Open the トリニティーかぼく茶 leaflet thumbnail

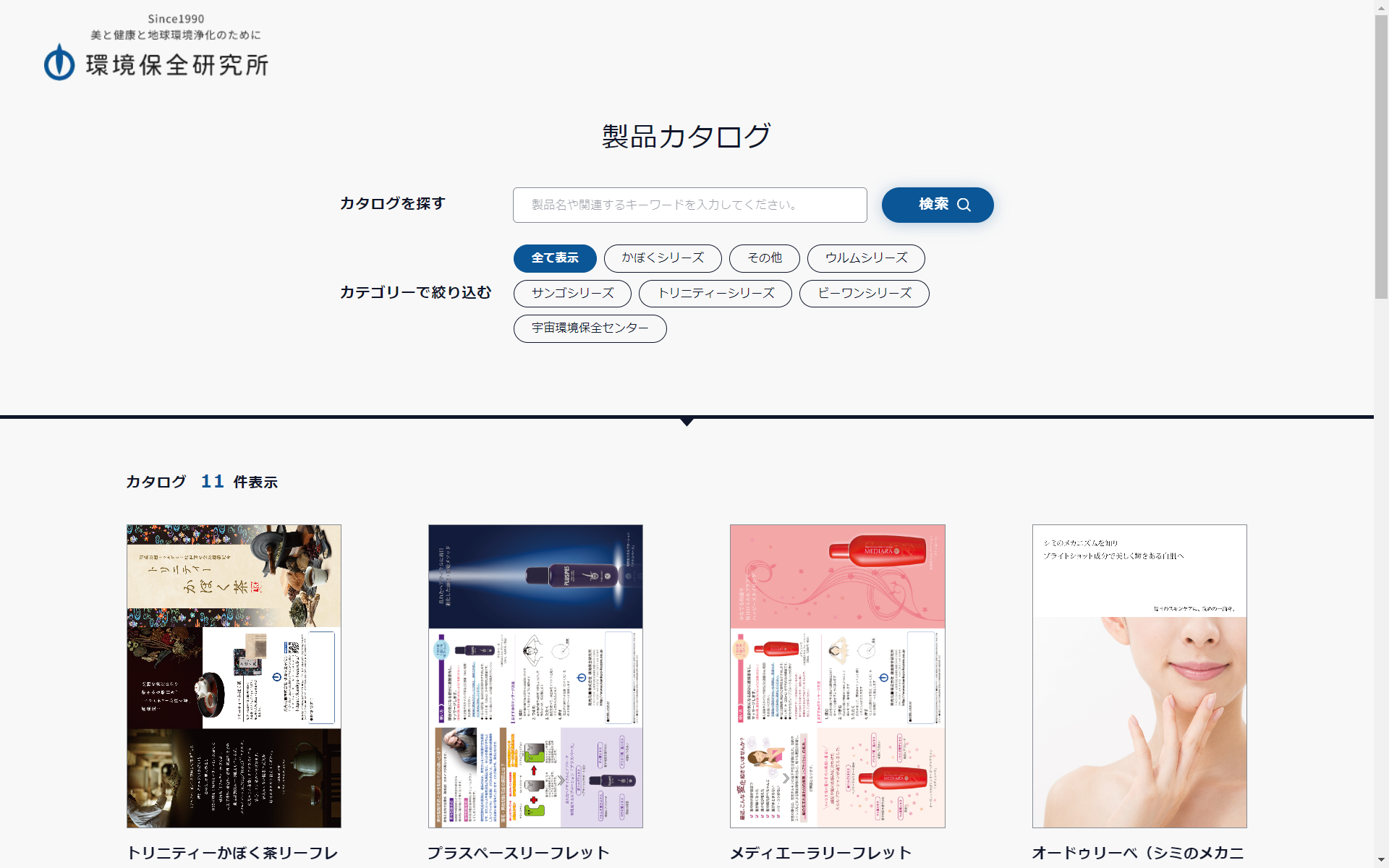point(234,676)
